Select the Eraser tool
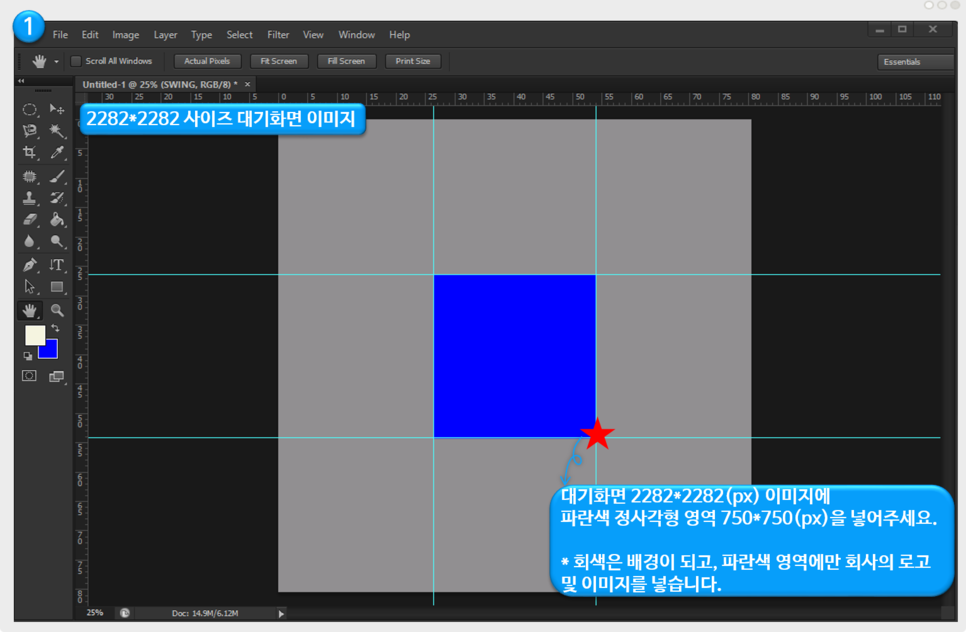This screenshot has width=966, height=632. (30, 220)
